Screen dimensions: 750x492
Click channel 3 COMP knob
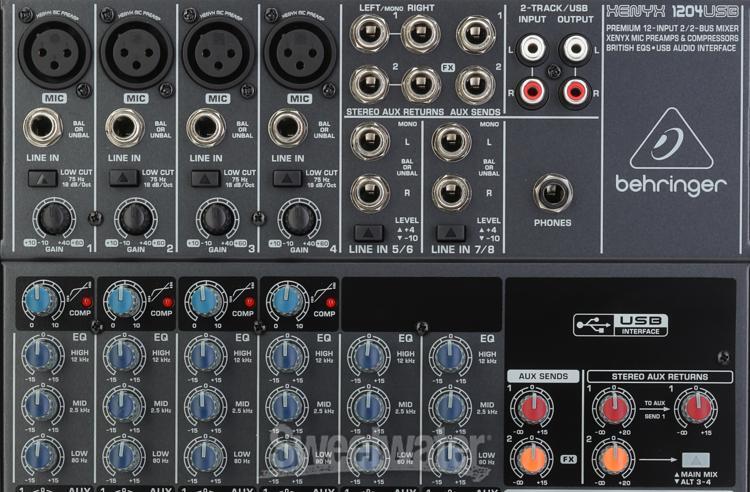coord(206,301)
